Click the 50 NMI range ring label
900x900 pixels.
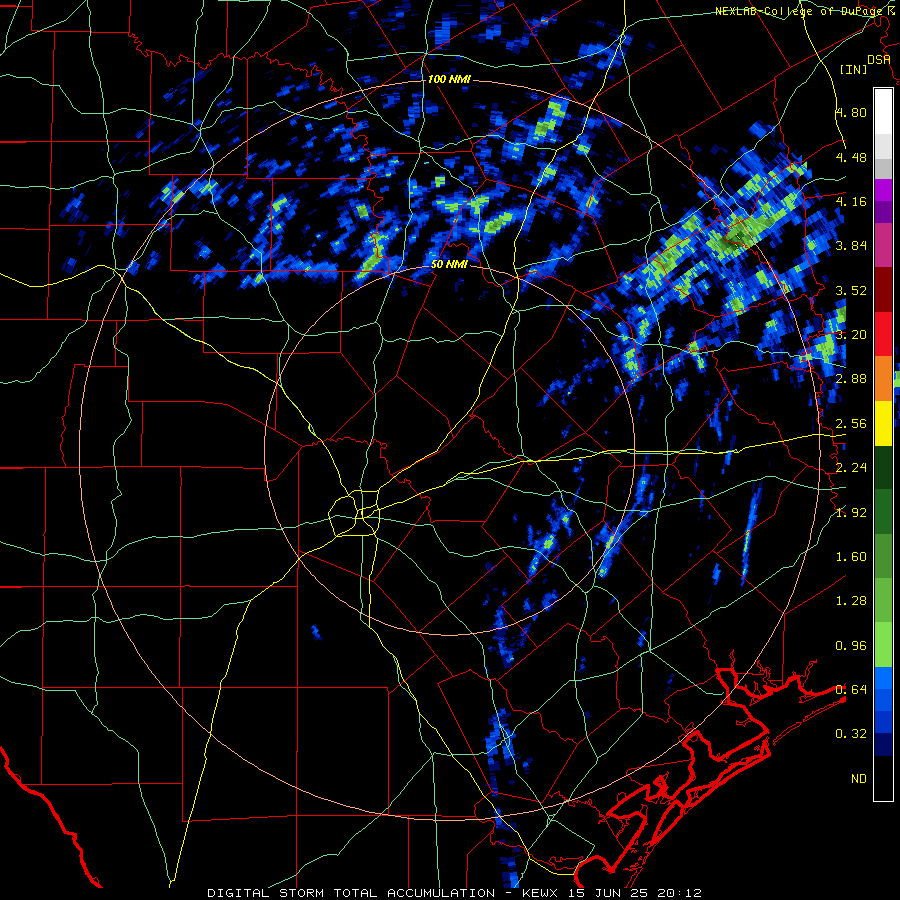(449, 265)
